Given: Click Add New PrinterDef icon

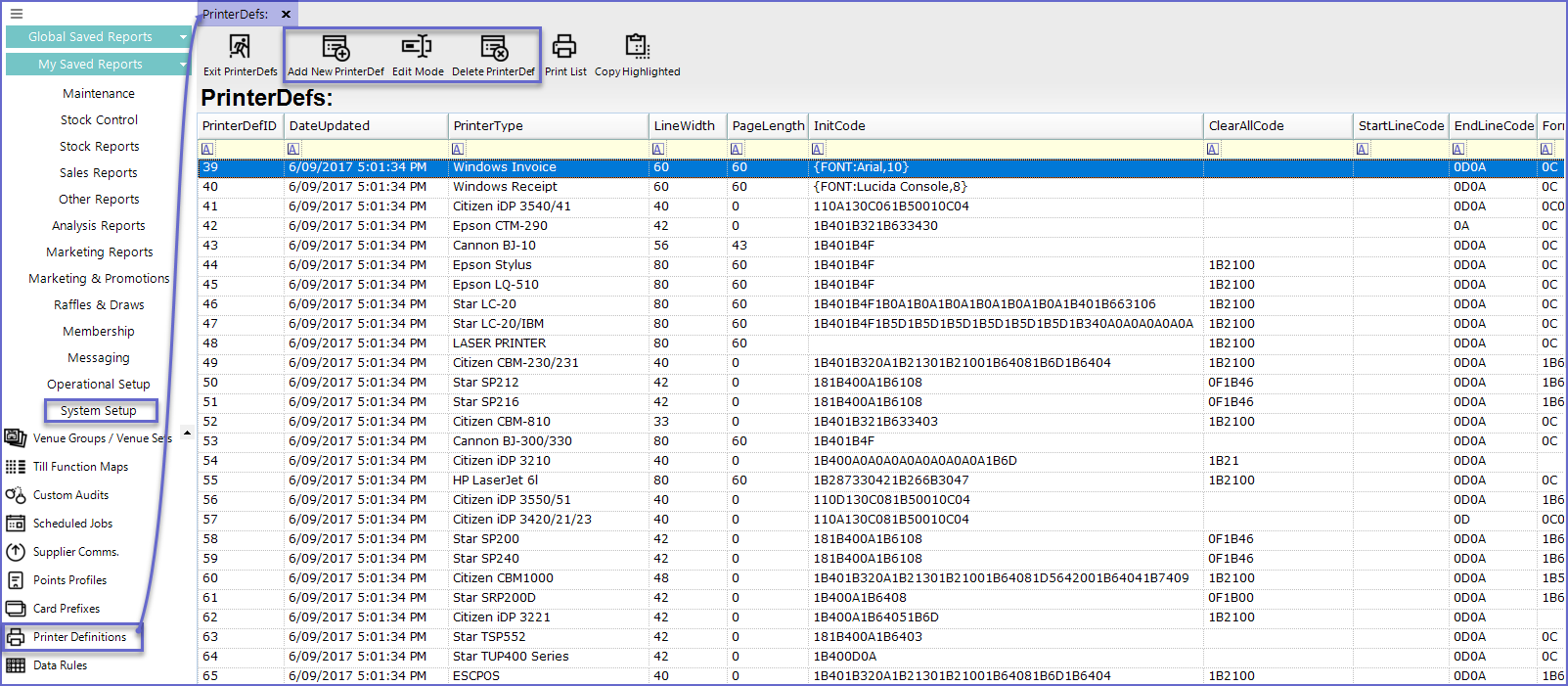Looking at the screenshot, I should pos(336,47).
